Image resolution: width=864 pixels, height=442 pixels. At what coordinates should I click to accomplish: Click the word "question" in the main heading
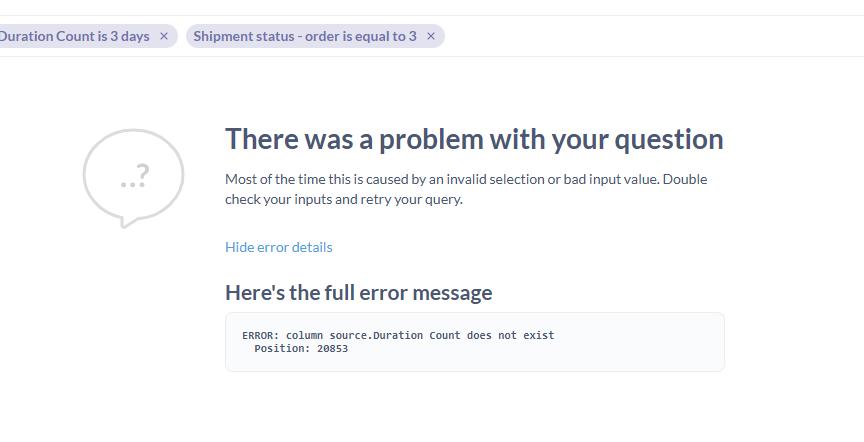pos(669,139)
